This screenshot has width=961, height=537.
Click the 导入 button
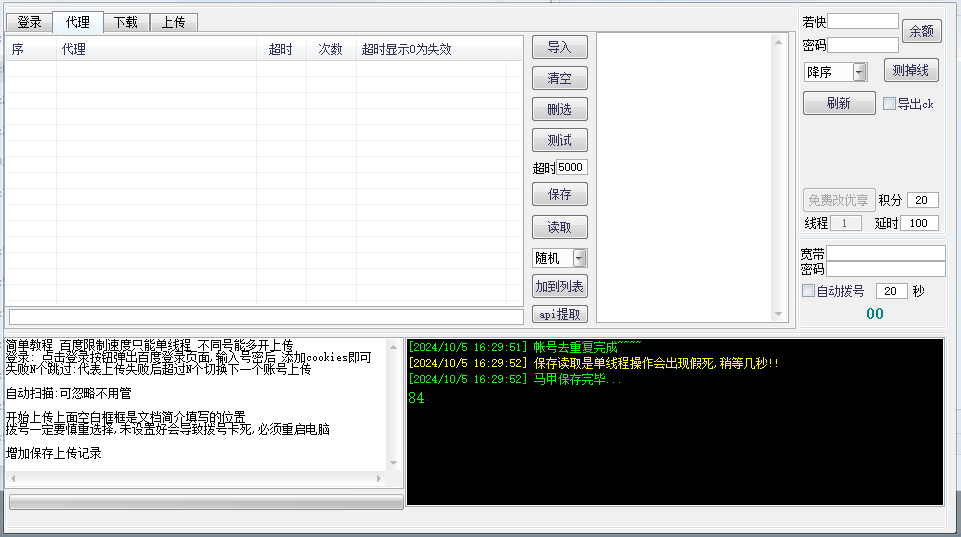(x=559, y=47)
